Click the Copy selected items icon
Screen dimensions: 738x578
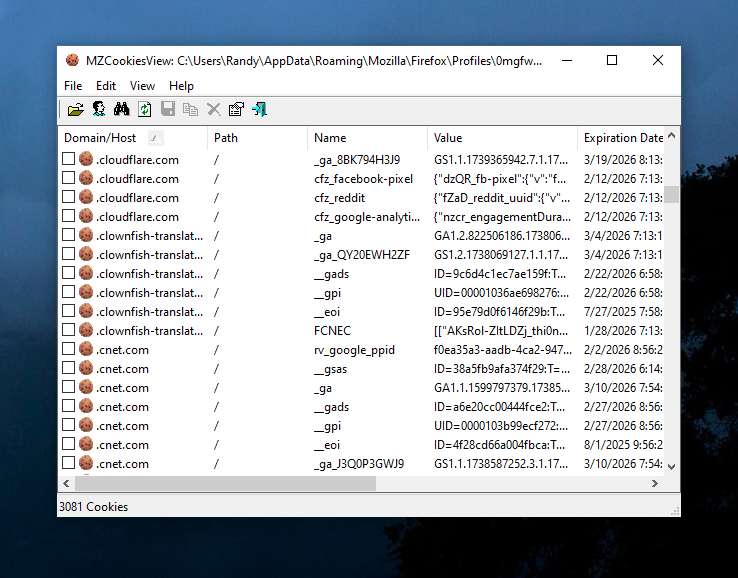pyautogui.click(x=190, y=109)
